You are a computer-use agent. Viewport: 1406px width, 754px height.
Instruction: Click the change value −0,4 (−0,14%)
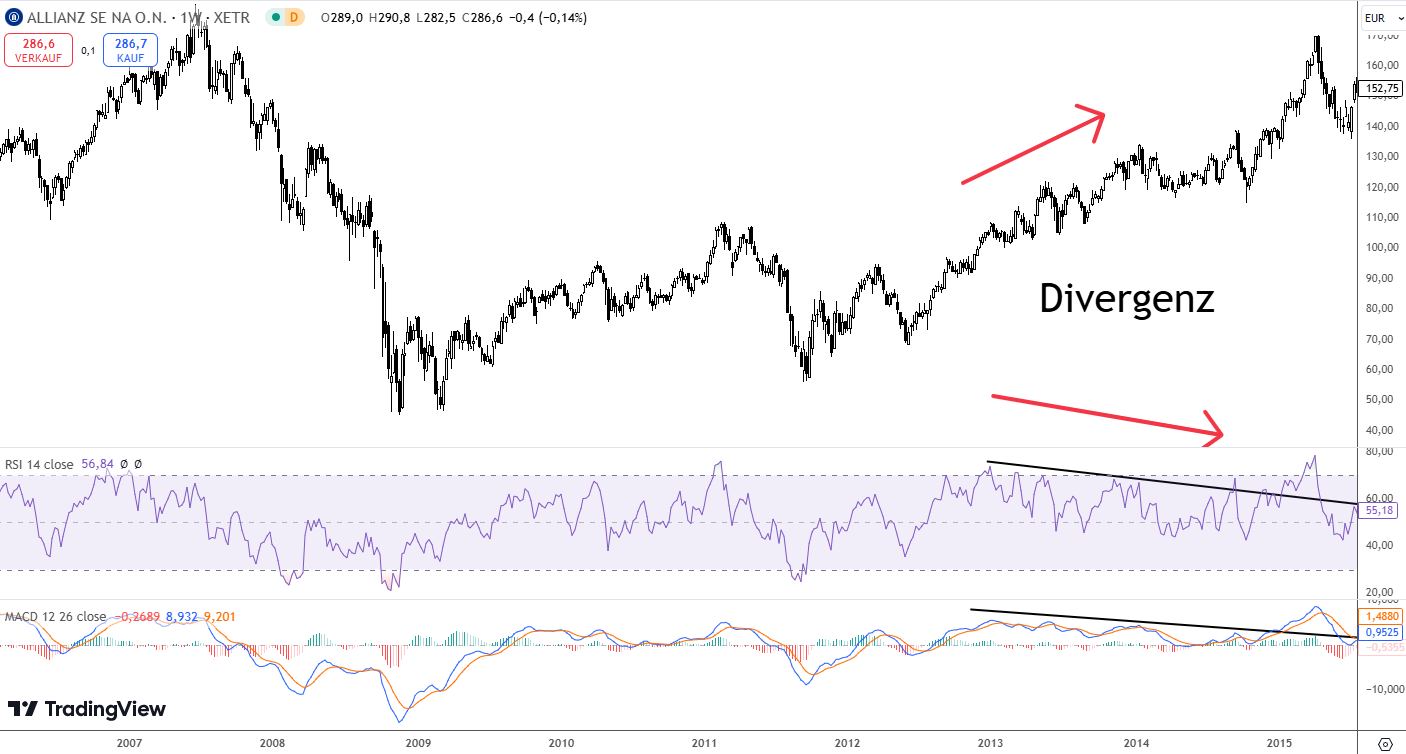[549, 18]
